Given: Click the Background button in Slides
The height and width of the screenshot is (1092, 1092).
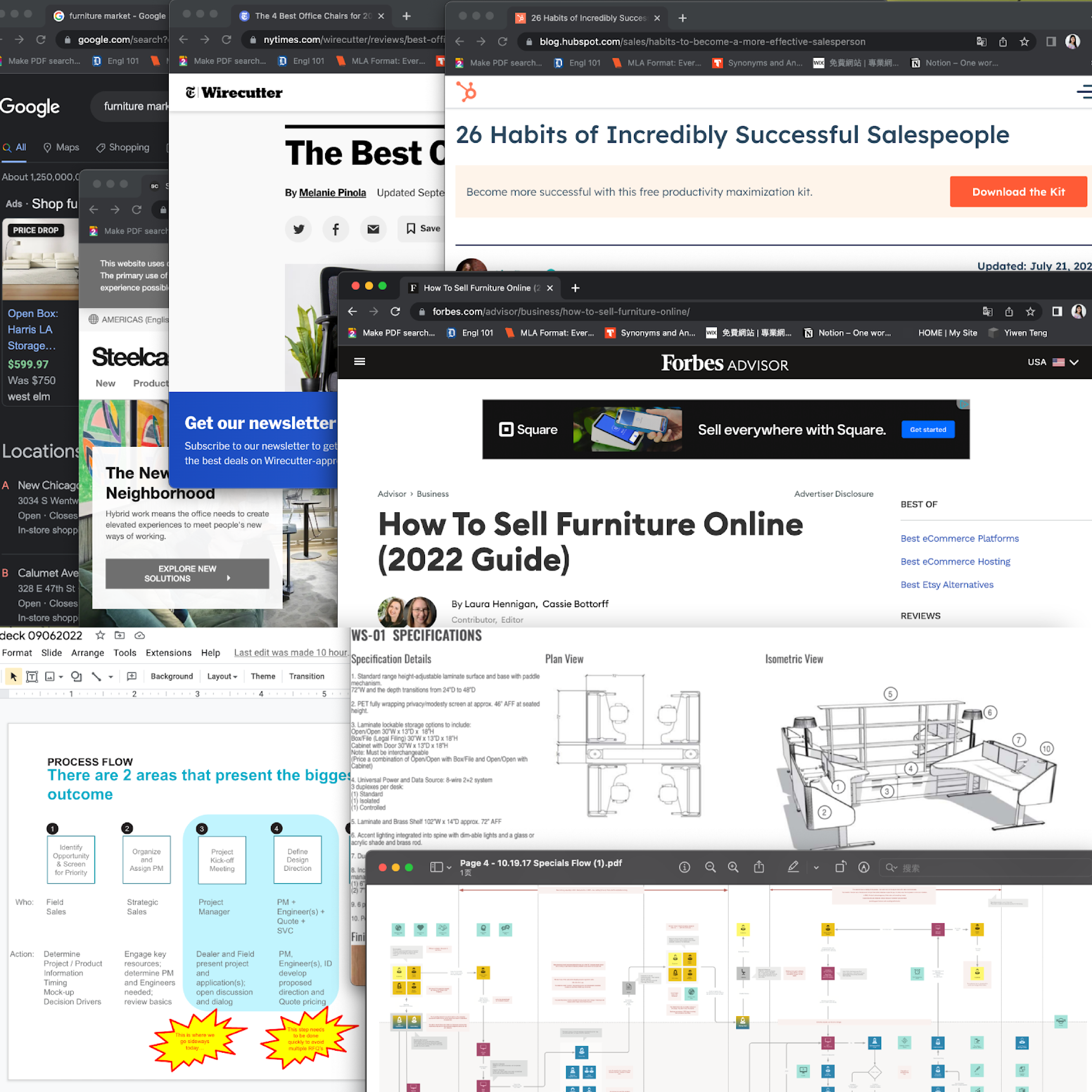Looking at the screenshot, I should [172, 677].
